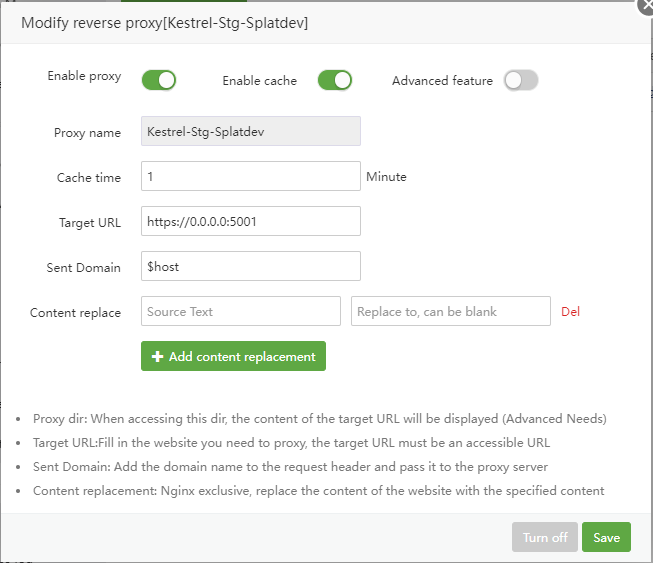Click the Enable cache text label
Image resolution: width=653 pixels, height=563 pixels.
point(259,81)
